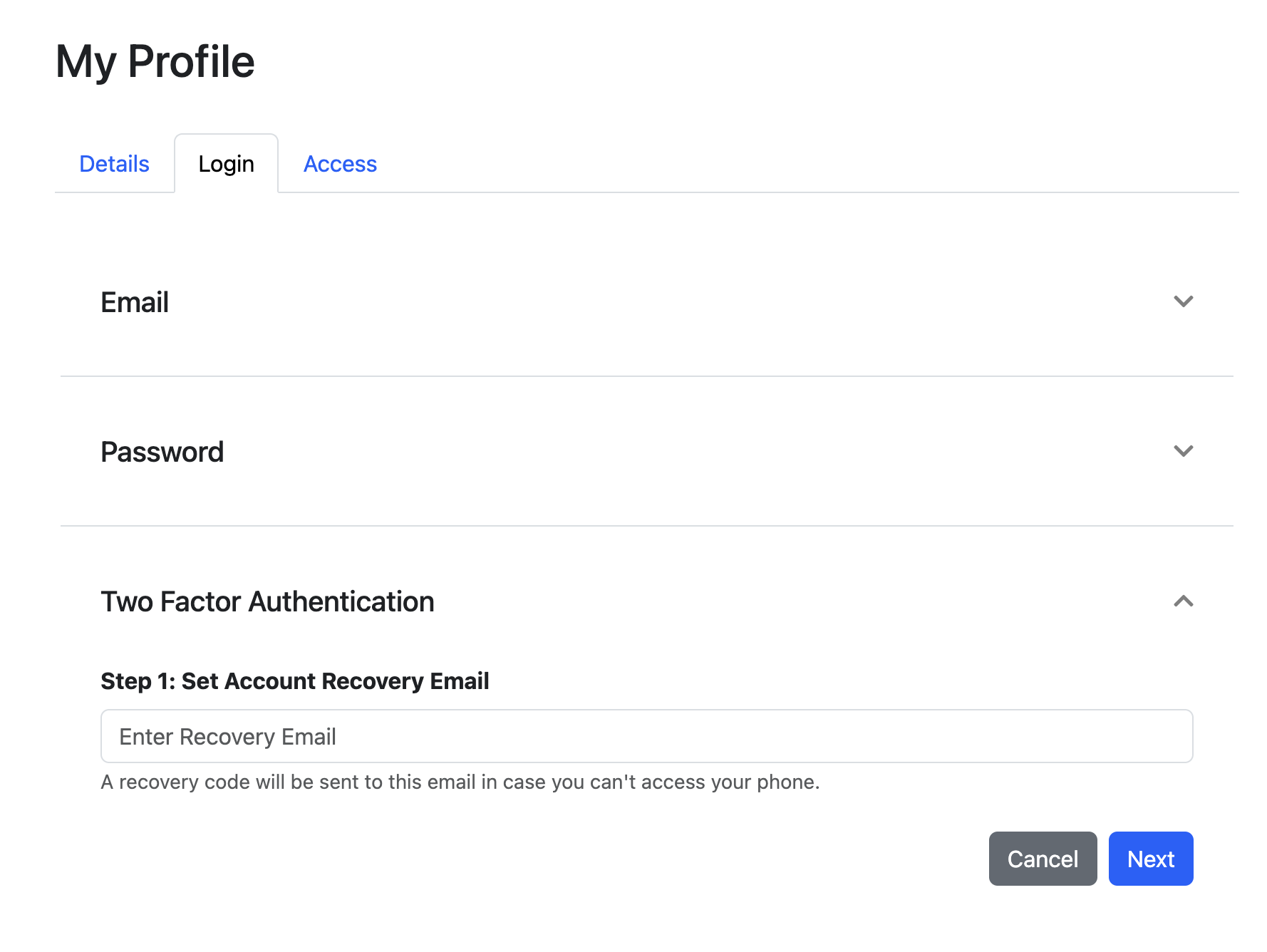Open the Access tab
1267x952 pixels.
click(x=340, y=164)
